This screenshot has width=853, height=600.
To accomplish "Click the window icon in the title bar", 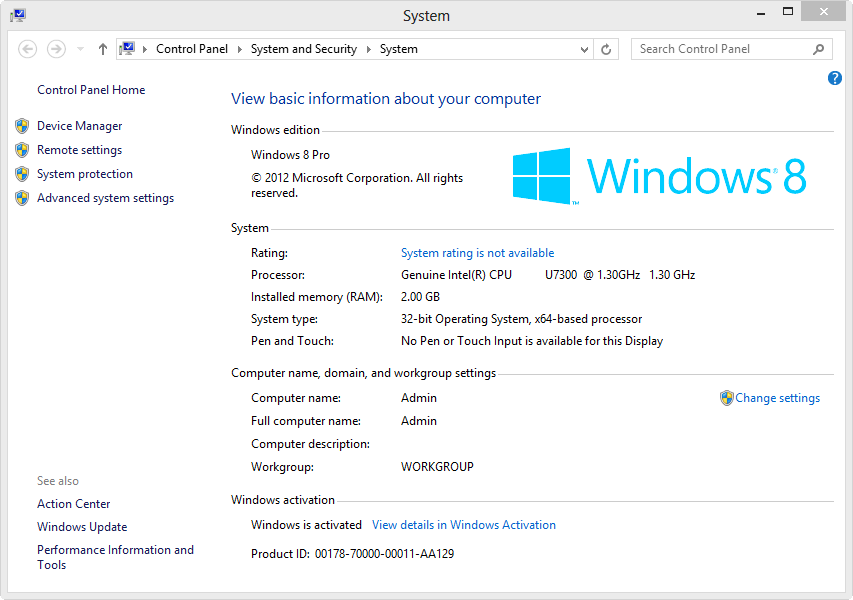I will pos(17,15).
